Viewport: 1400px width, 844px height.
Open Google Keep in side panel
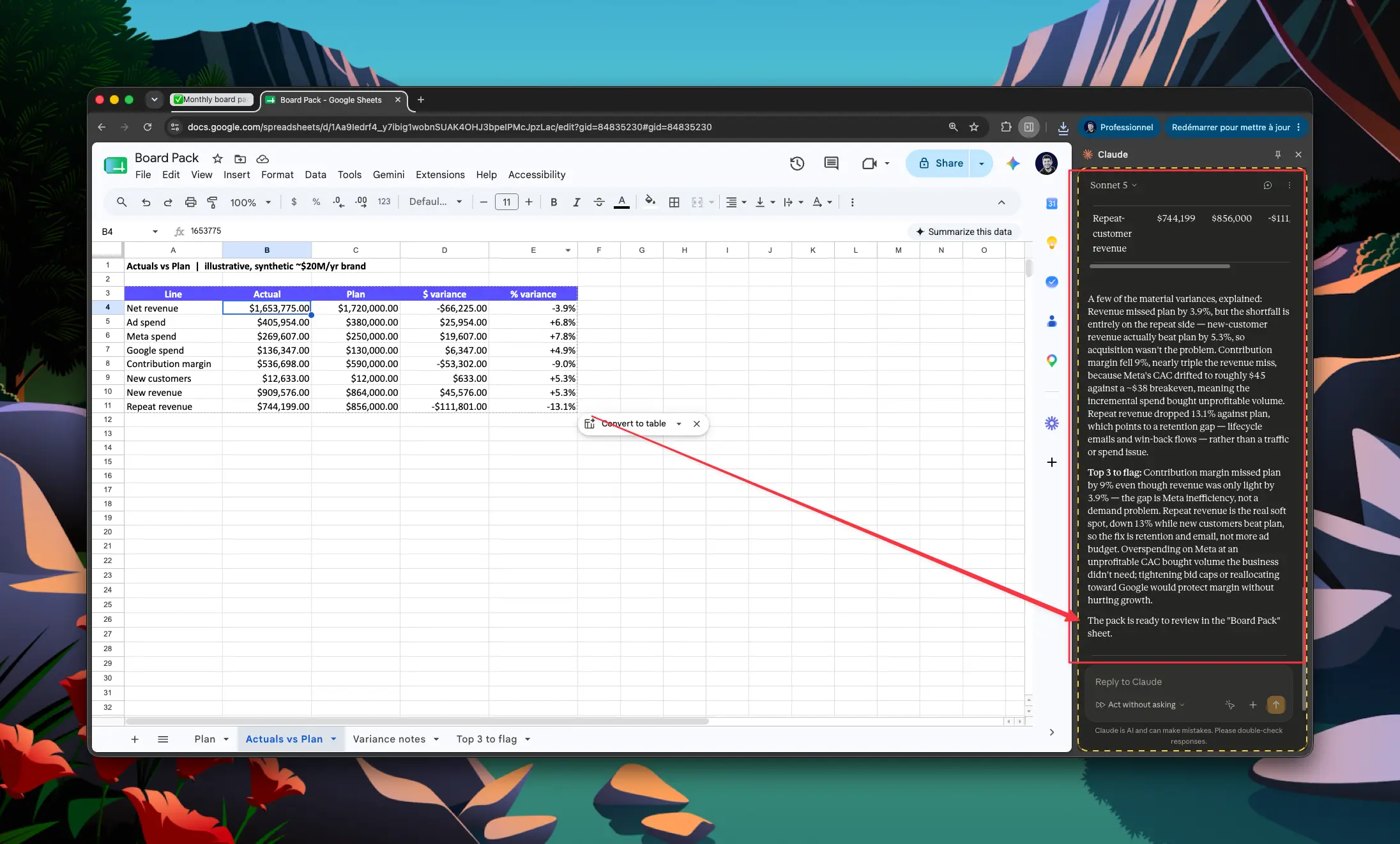click(x=1051, y=243)
